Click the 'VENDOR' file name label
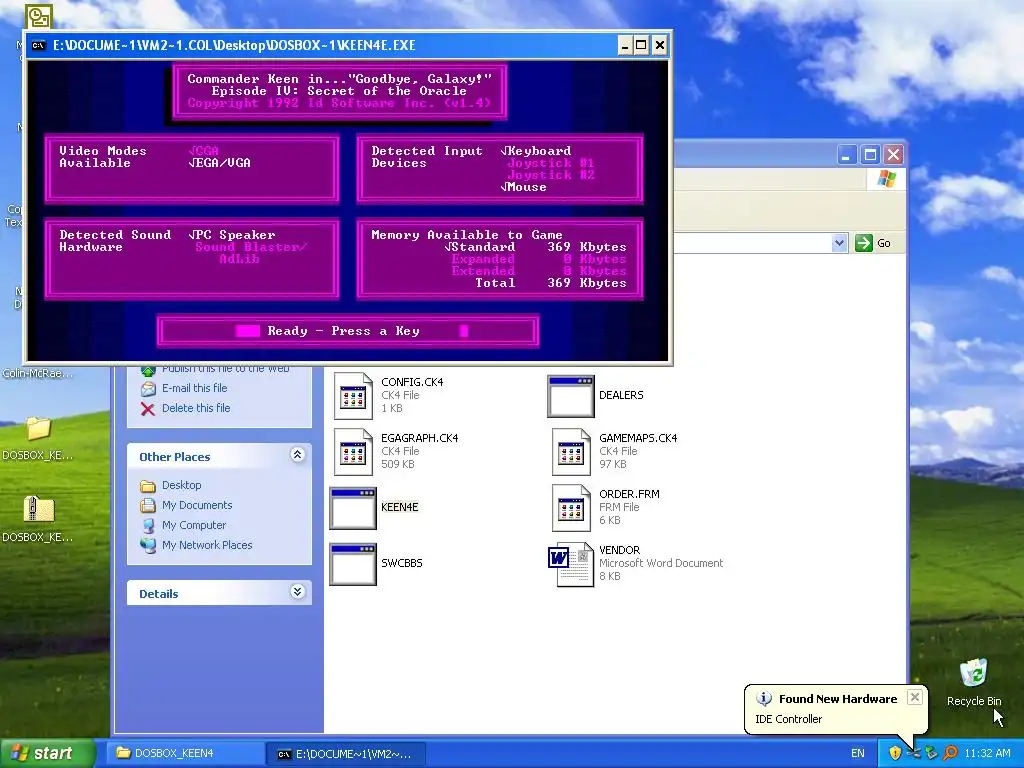 619,551
